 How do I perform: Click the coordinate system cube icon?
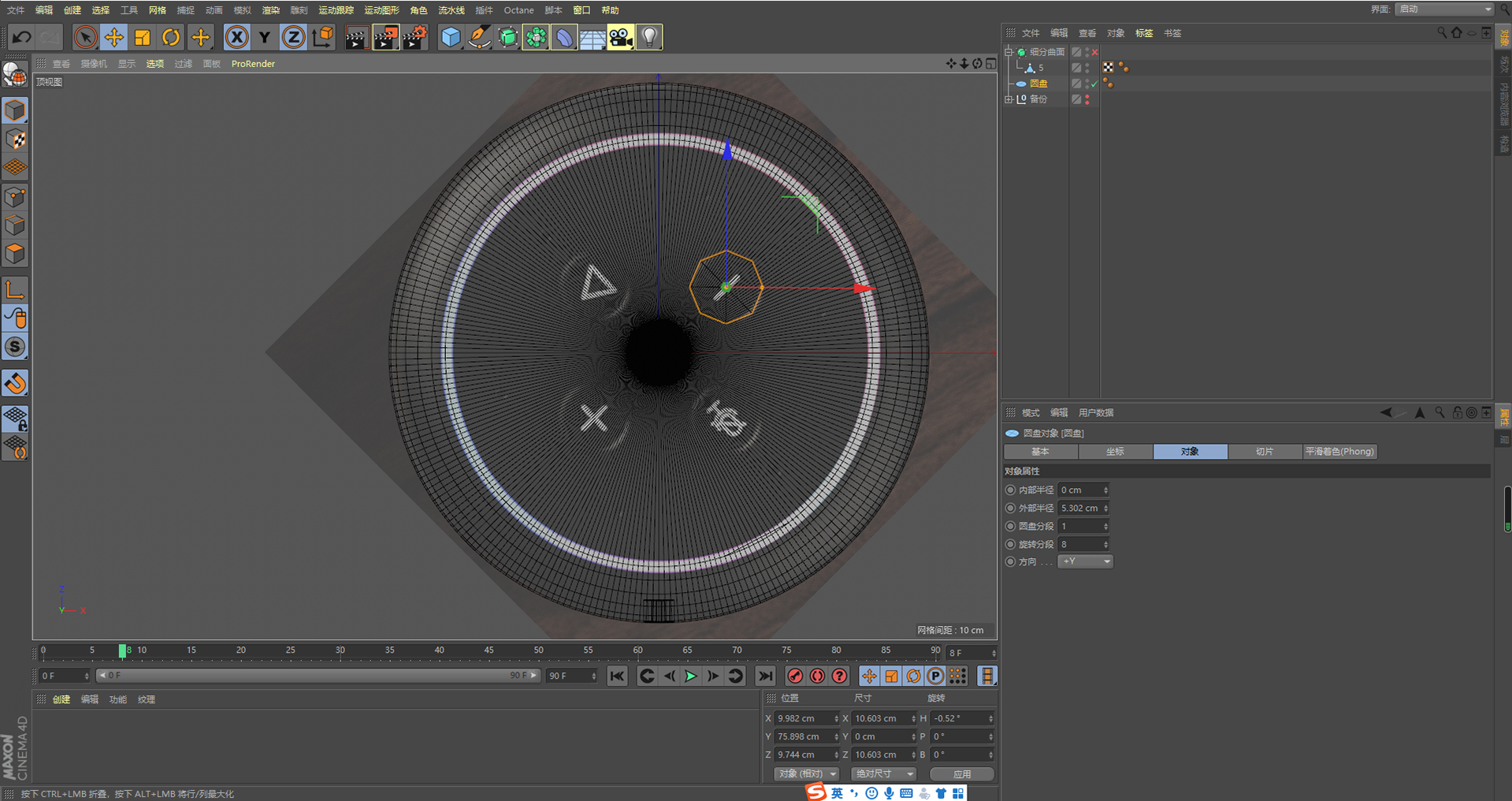(323, 37)
